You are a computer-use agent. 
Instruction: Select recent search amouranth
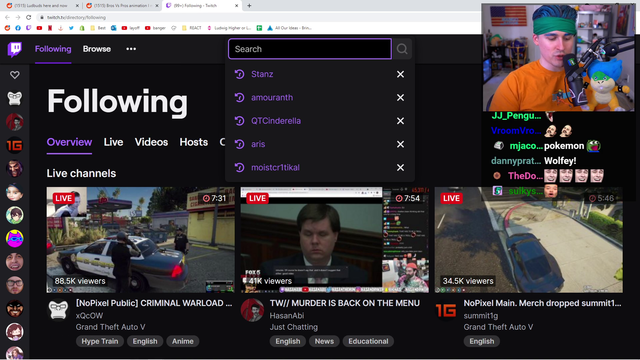[x=272, y=98]
